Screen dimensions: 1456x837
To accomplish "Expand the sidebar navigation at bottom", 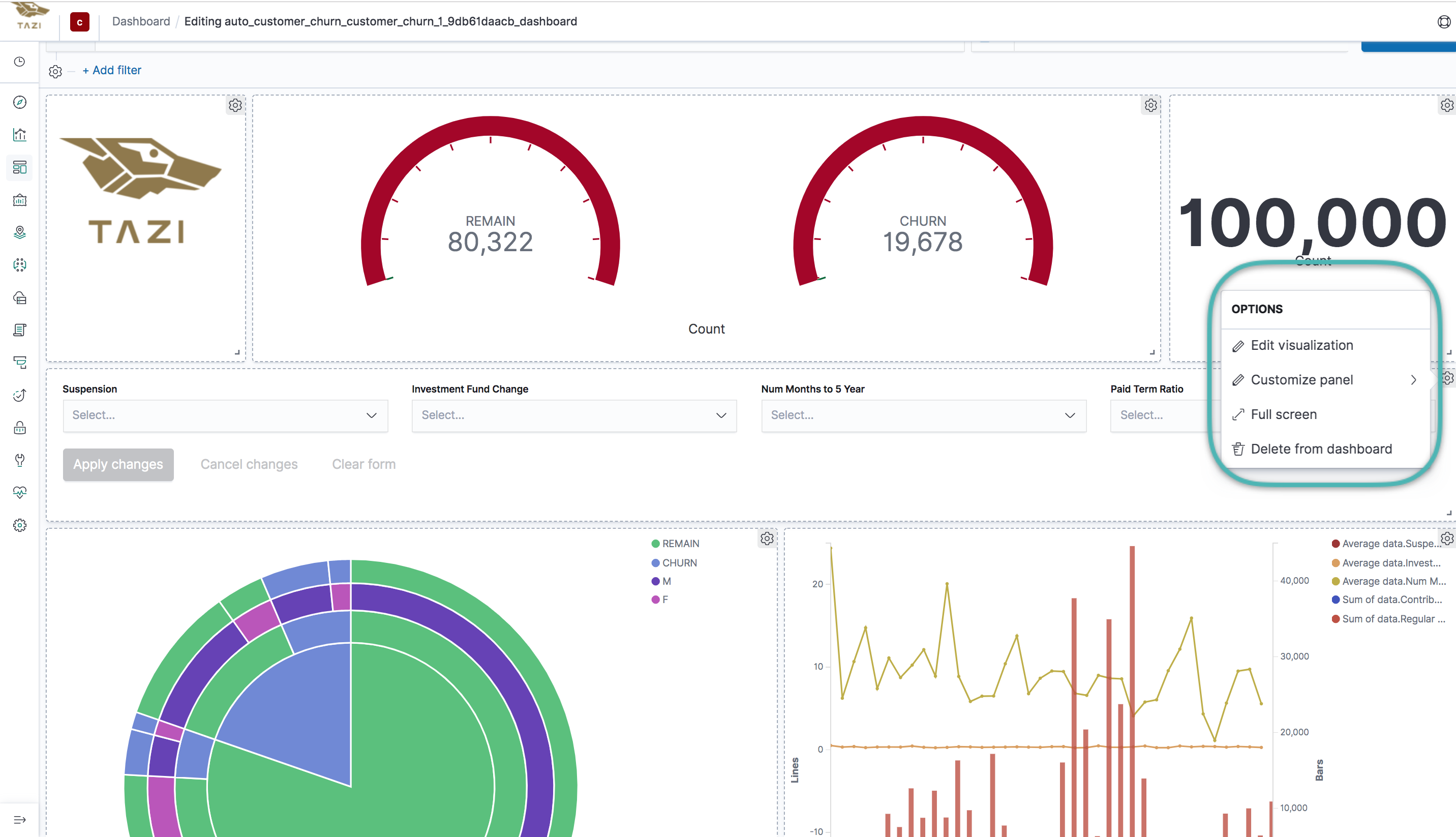I will (19, 820).
